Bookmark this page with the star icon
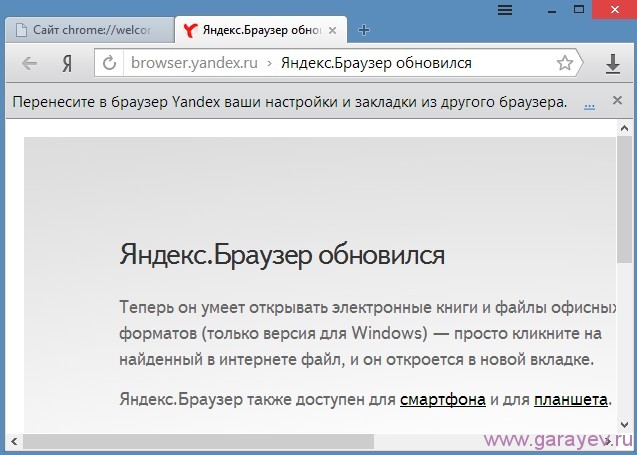This screenshot has height=455, width=637. [x=565, y=63]
